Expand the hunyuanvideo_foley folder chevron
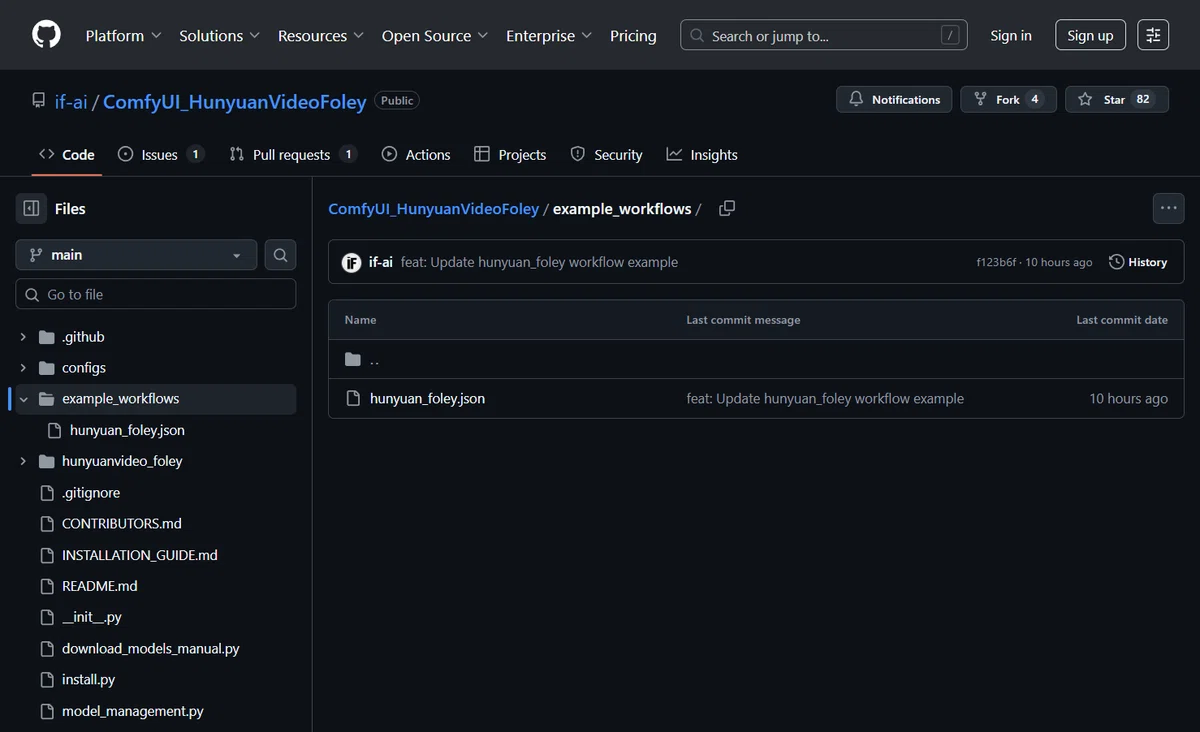The width and height of the screenshot is (1200, 732). click(23, 461)
